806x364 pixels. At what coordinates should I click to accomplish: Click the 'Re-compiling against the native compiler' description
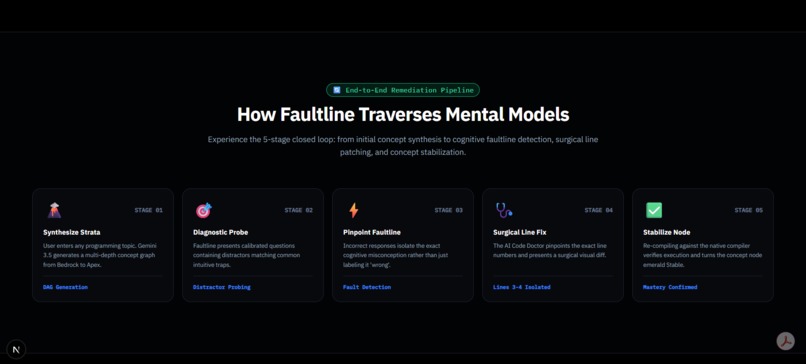[x=703, y=255]
